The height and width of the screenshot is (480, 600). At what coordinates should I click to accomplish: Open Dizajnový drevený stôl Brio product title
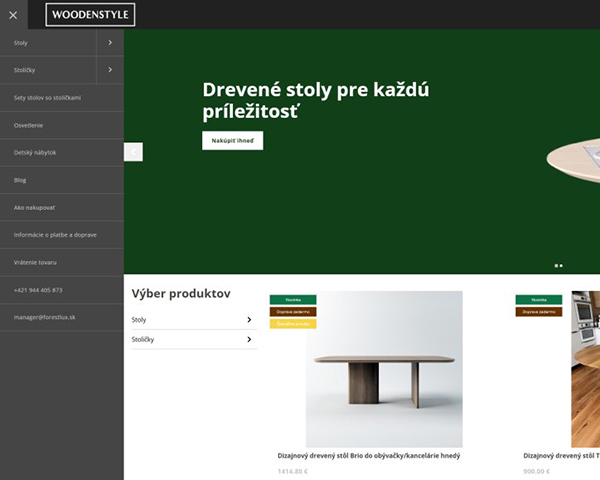(x=369, y=456)
